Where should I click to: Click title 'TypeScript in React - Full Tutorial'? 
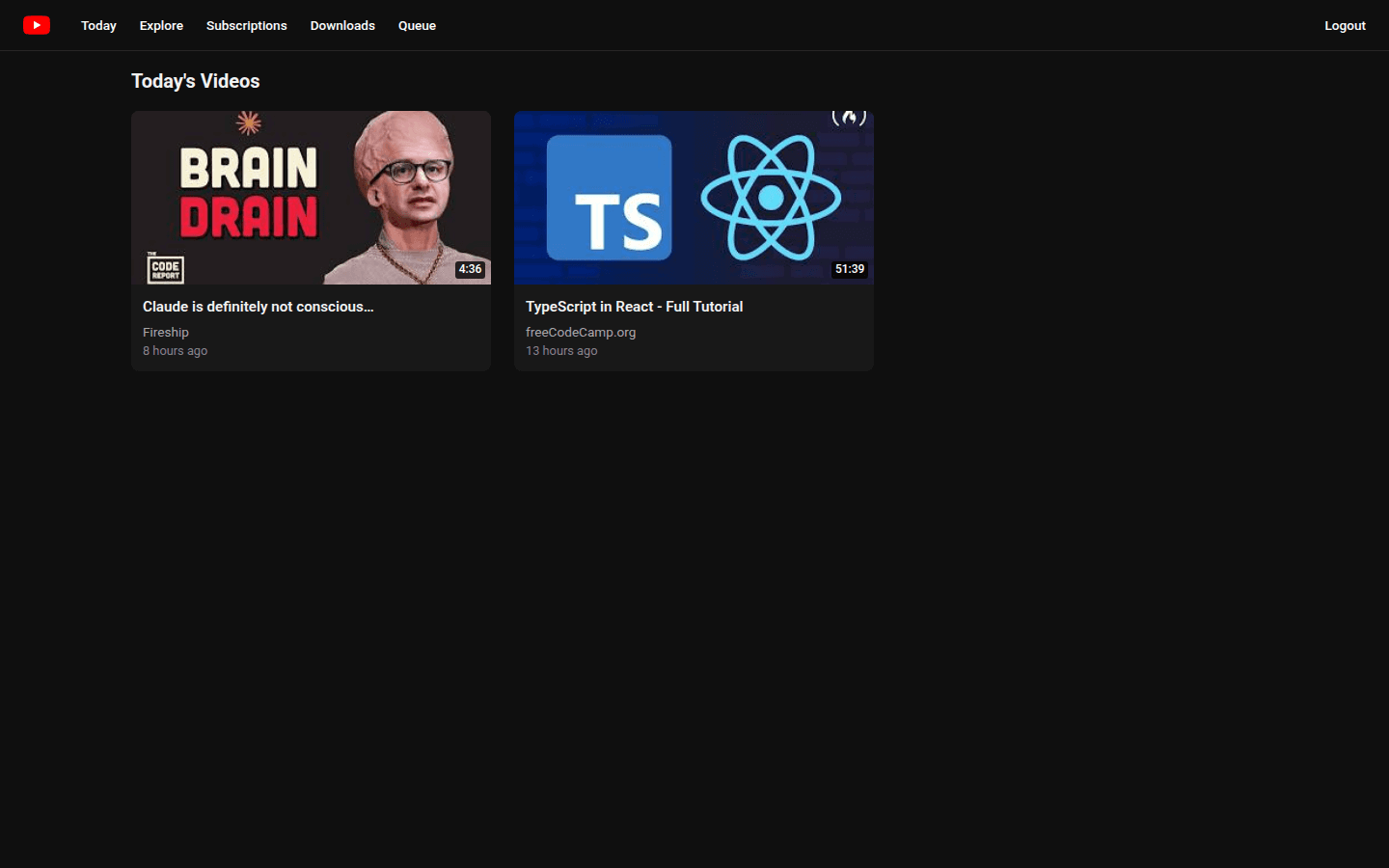tap(634, 307)
